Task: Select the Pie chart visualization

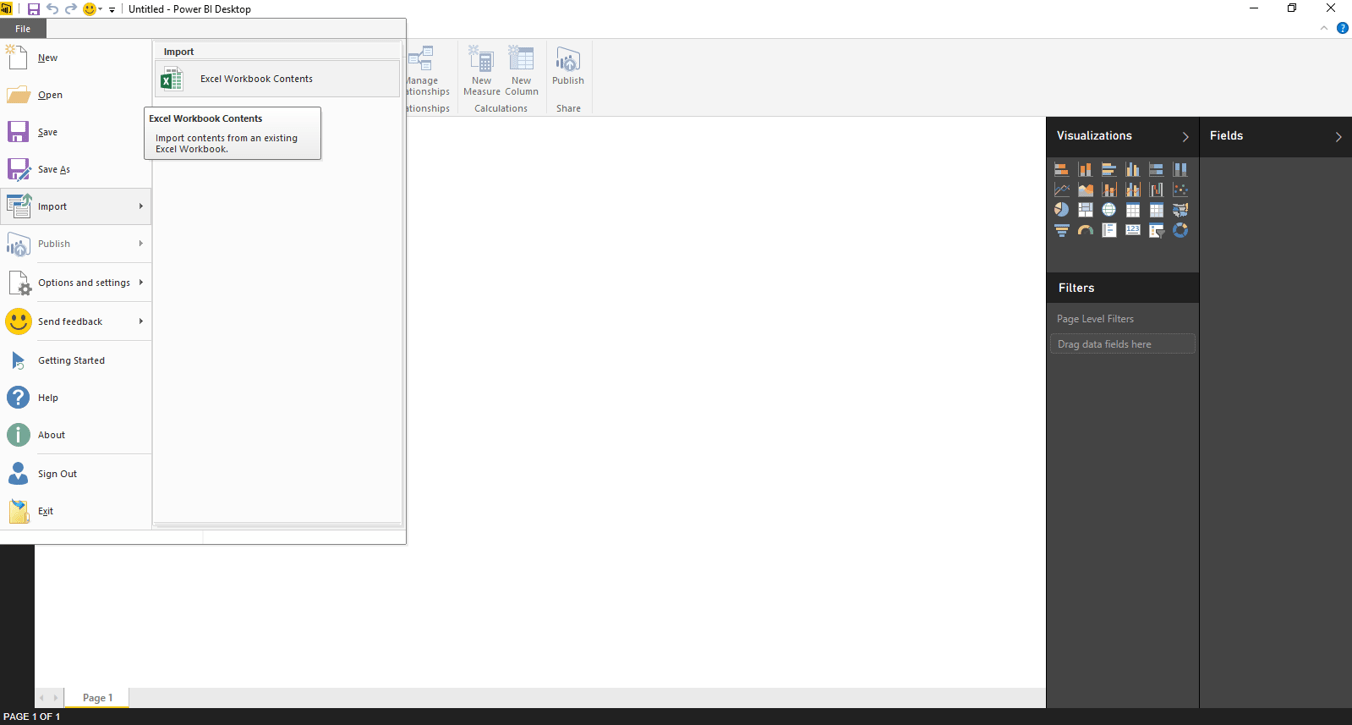Action: click(1061, 210)
